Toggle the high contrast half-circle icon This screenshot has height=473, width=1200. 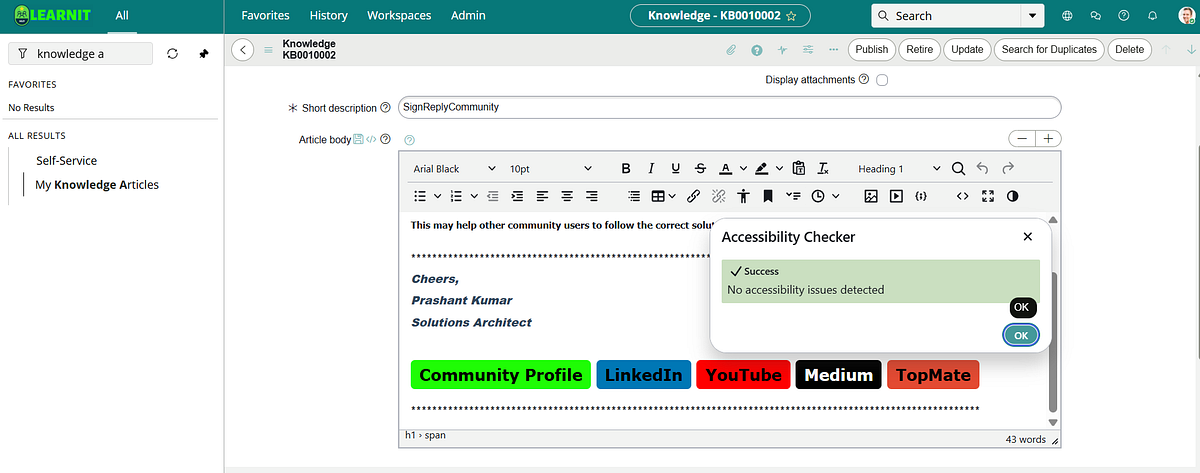pos(1012,196)
